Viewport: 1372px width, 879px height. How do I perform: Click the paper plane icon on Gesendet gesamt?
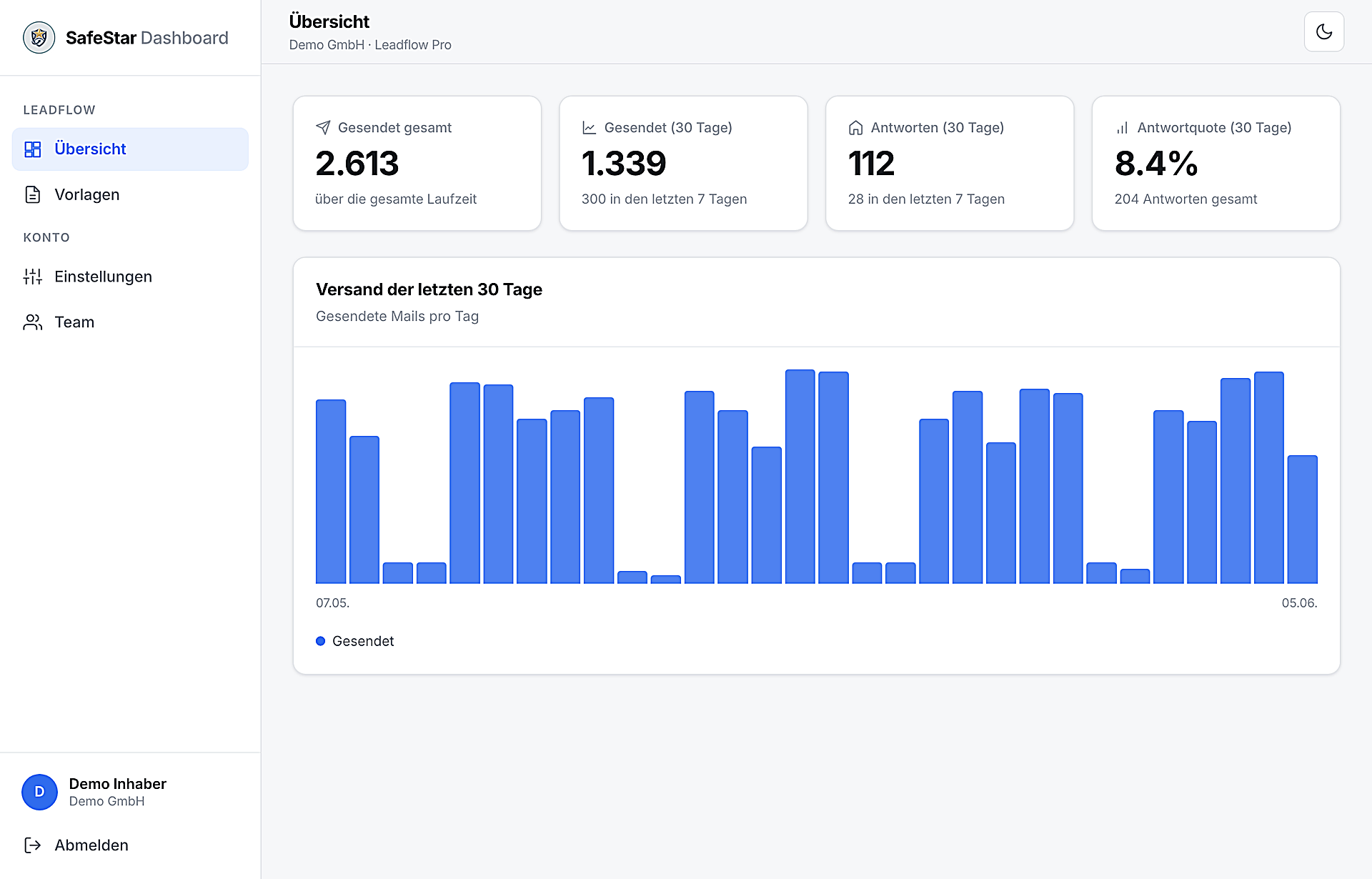coord(323,127)
